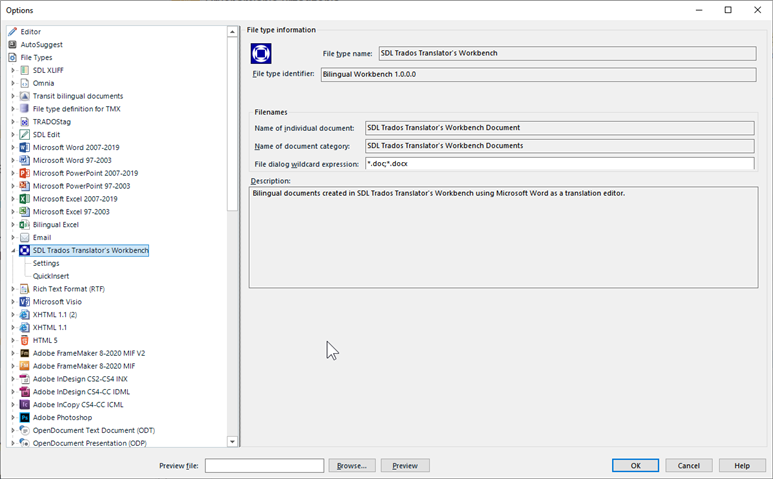
Task: Select SDL Trados Translator's Workbench tree item
Action: click(x=90, y=250)
